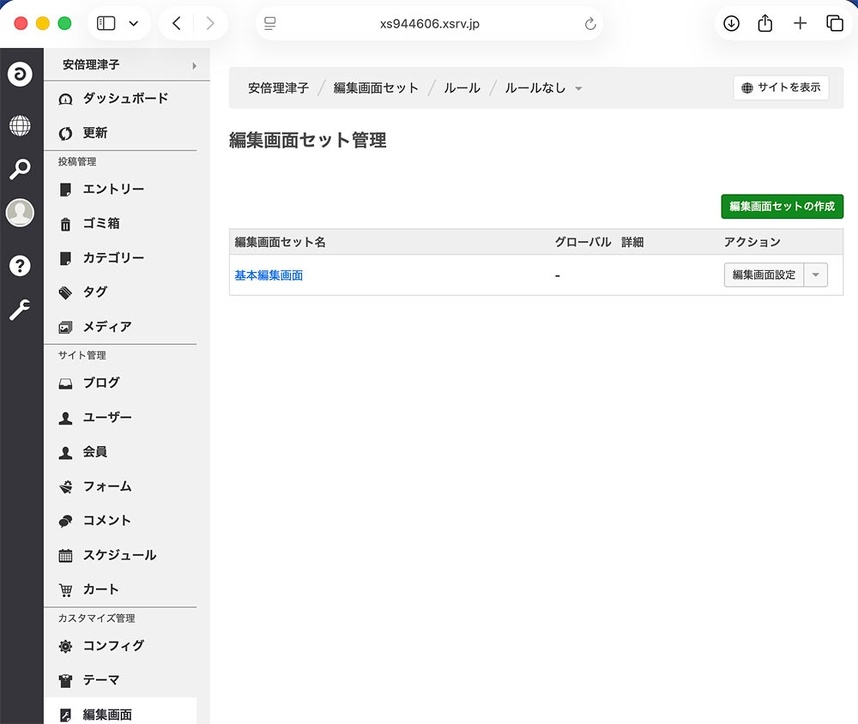Viewport: 858px width, 724px height.
Task: Select エントリー in the sidebar menu
Action: coord(110,189)
